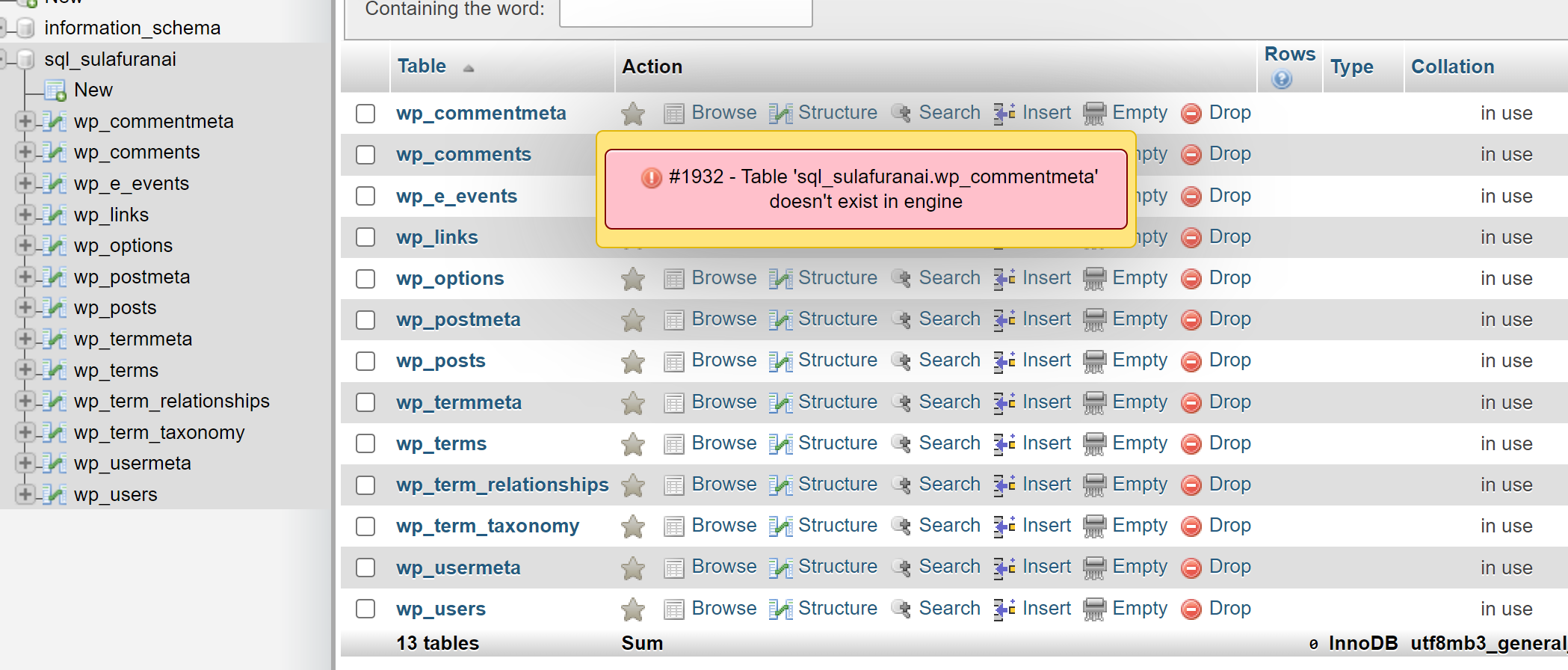Open information_schema database in sidebar

132,28
